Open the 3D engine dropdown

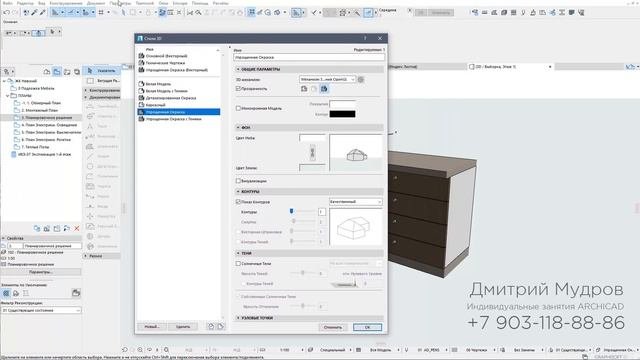coord(327,80)
